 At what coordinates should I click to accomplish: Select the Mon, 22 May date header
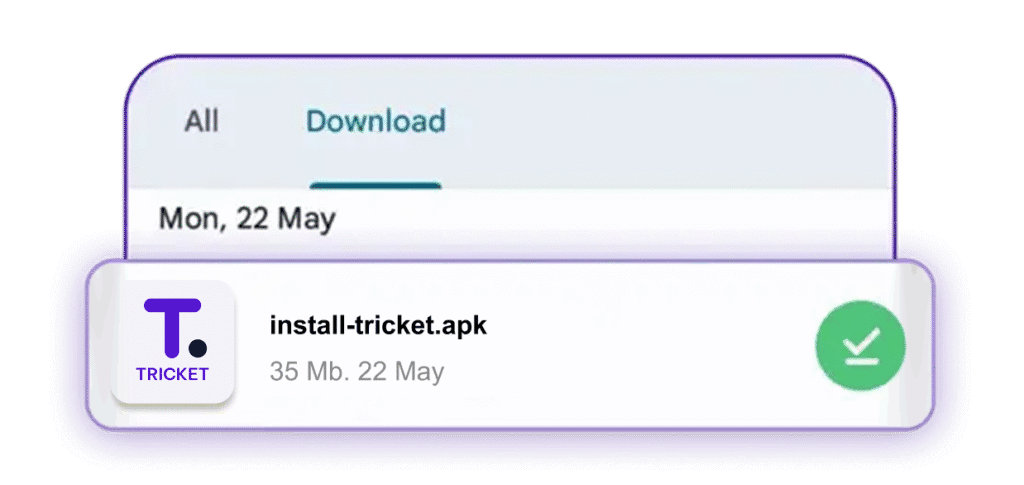[x=247, y=219]
